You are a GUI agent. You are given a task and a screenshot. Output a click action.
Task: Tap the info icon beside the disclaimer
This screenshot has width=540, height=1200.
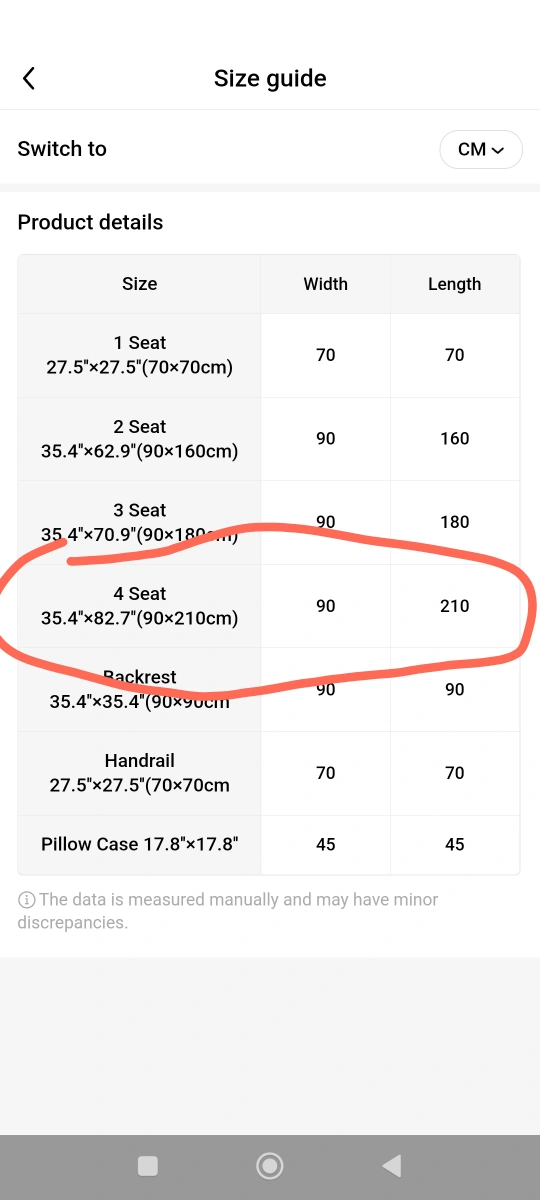pyautogui.click(x=26, y=900)
